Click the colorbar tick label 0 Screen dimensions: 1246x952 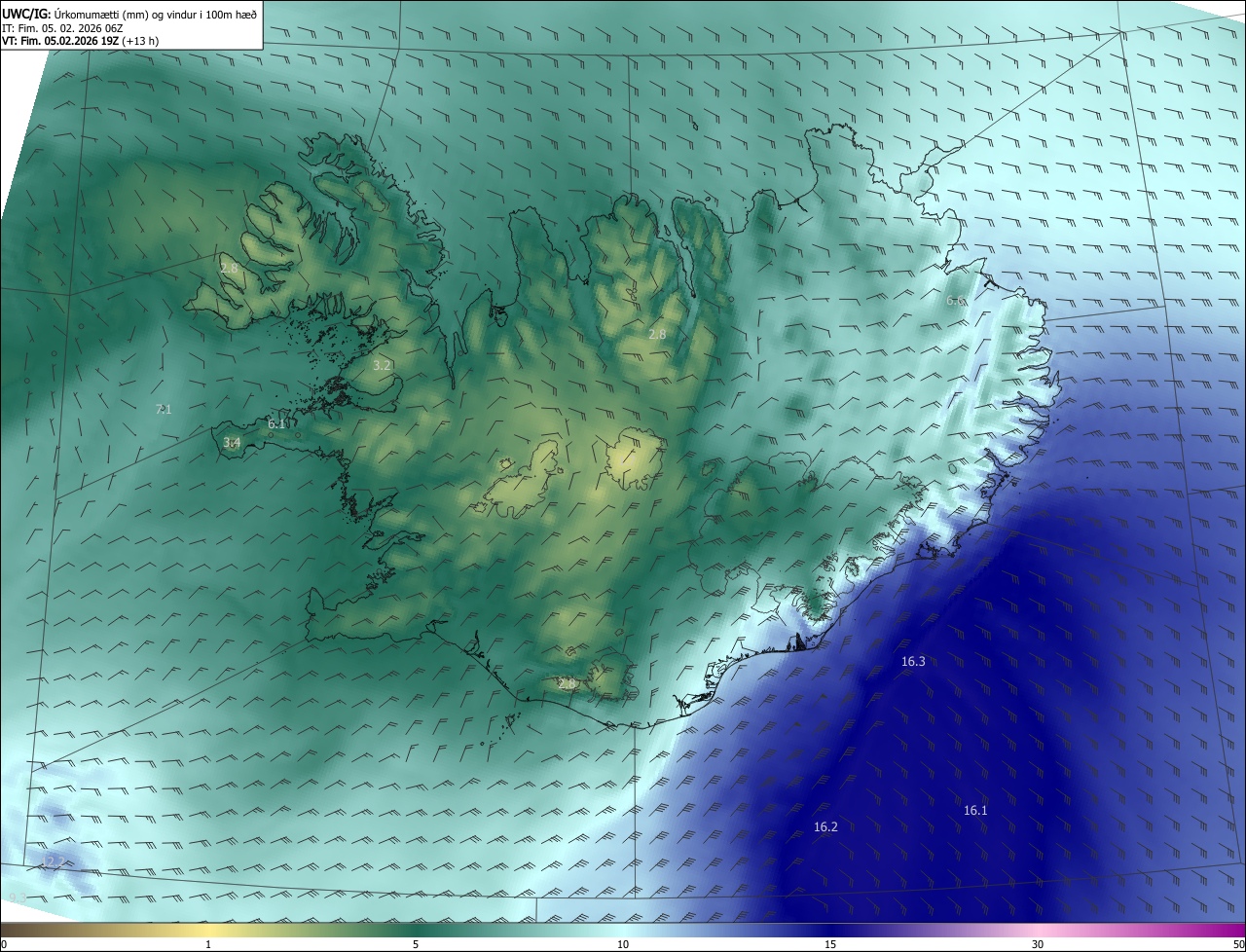(x=4, y=944)
